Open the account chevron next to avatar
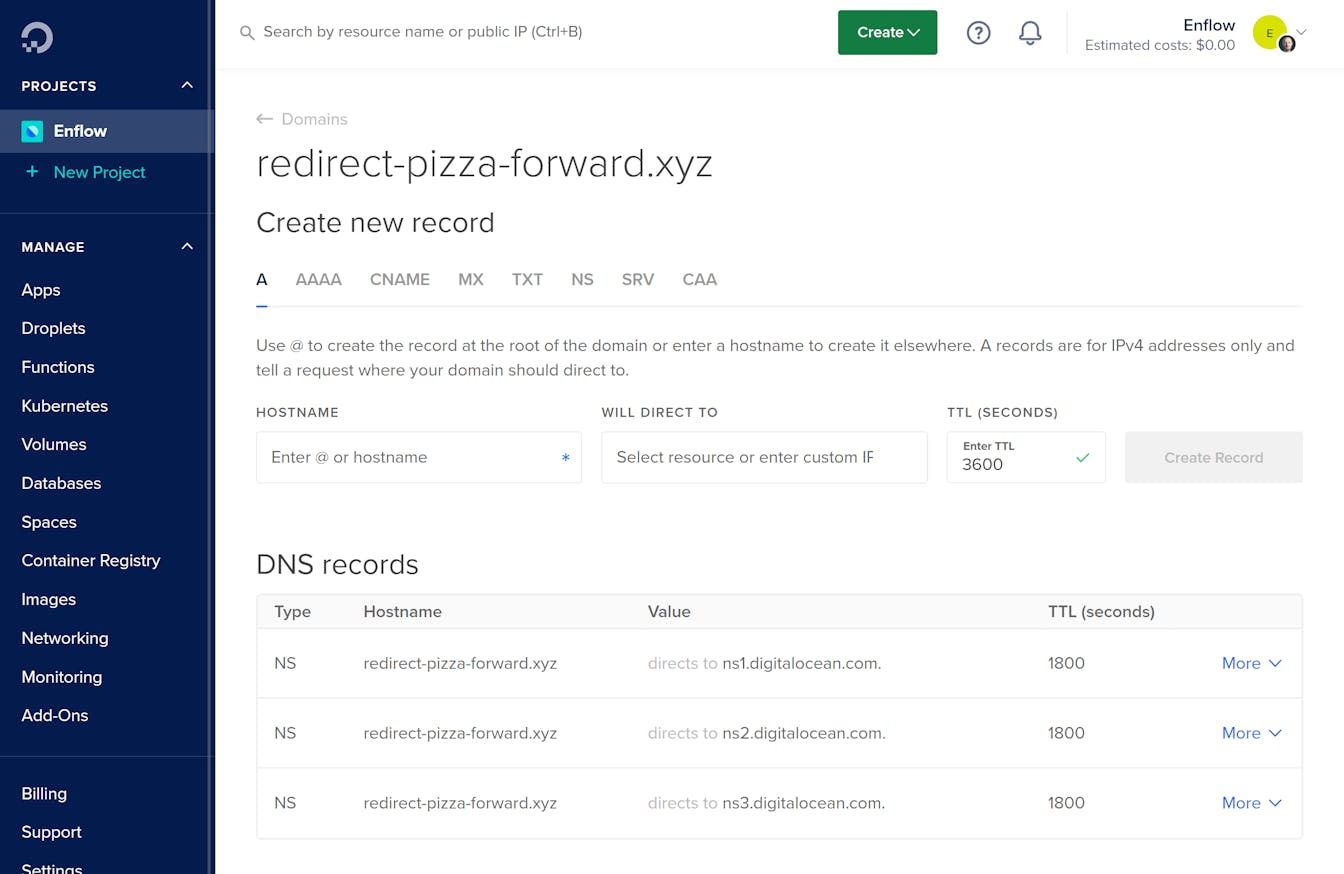This screenshot has width=1344, height=874. pyautogui.click(x=1300, y=33)
